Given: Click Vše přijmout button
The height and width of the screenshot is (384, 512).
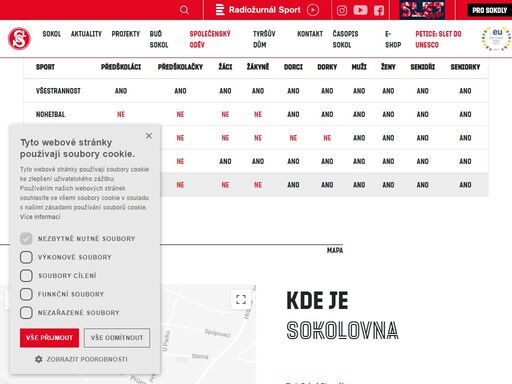Looking at the screenshot, I should coord(49,338).
